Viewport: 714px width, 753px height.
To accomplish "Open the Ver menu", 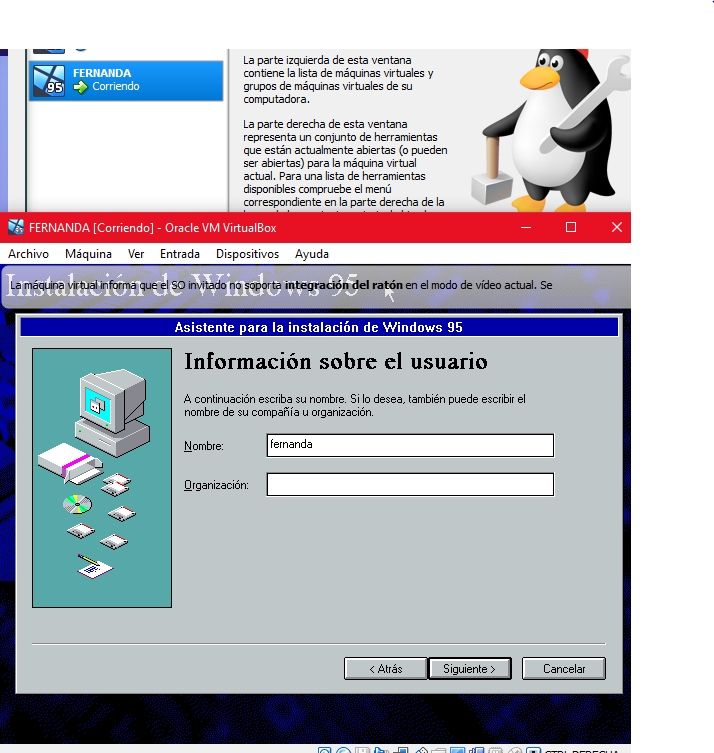I will tap(136, 254).
